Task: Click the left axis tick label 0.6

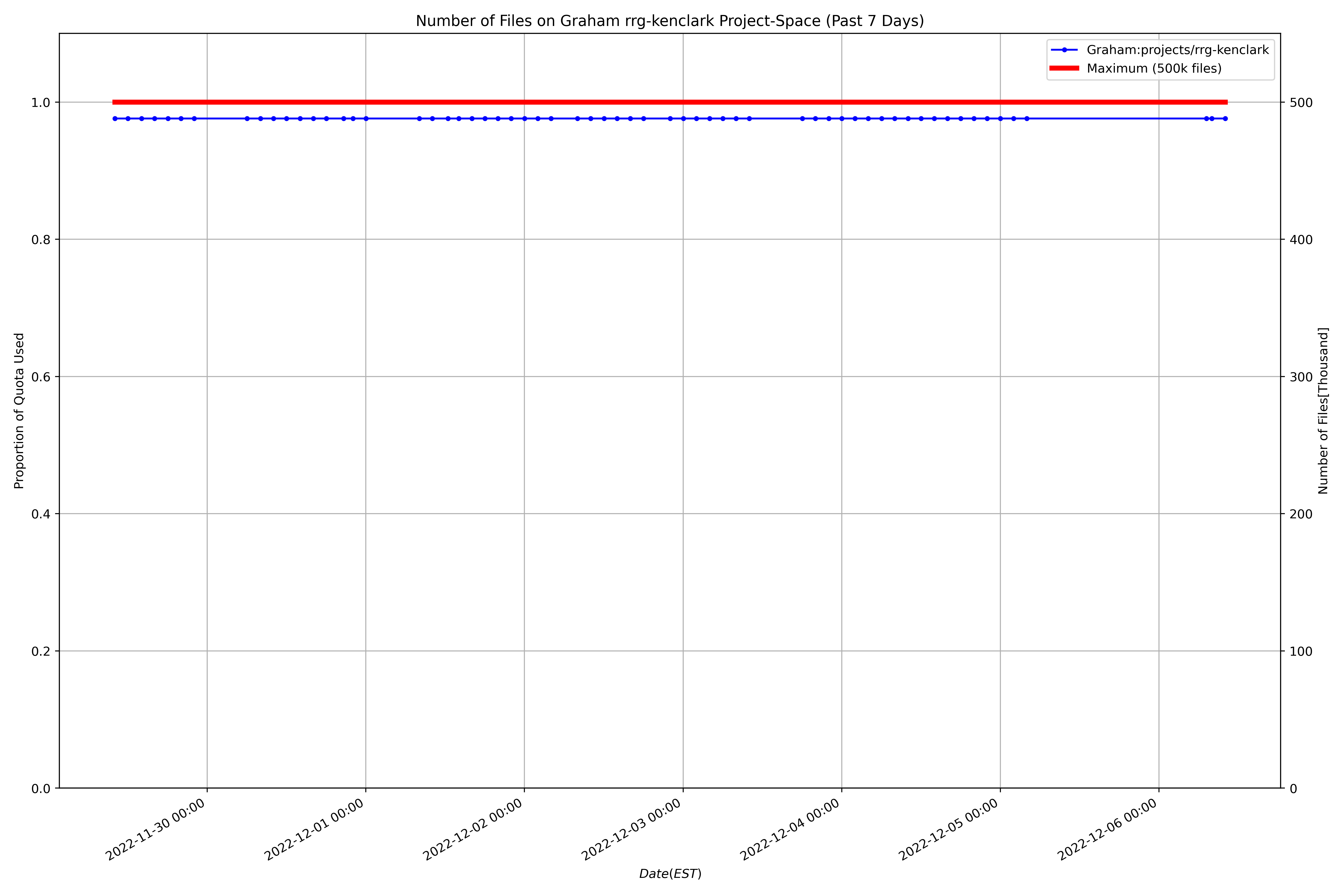Action: (x=41, y=377)
